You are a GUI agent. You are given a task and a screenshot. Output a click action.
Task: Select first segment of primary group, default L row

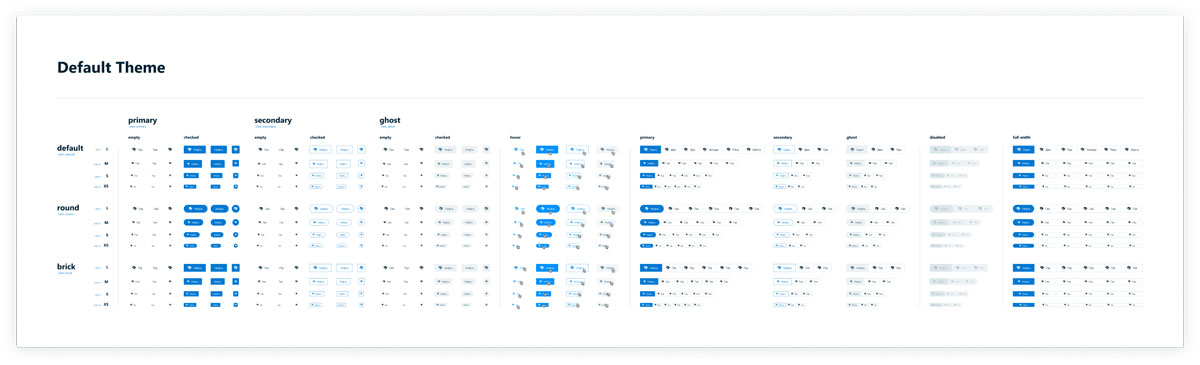click(x=650, y=150)
